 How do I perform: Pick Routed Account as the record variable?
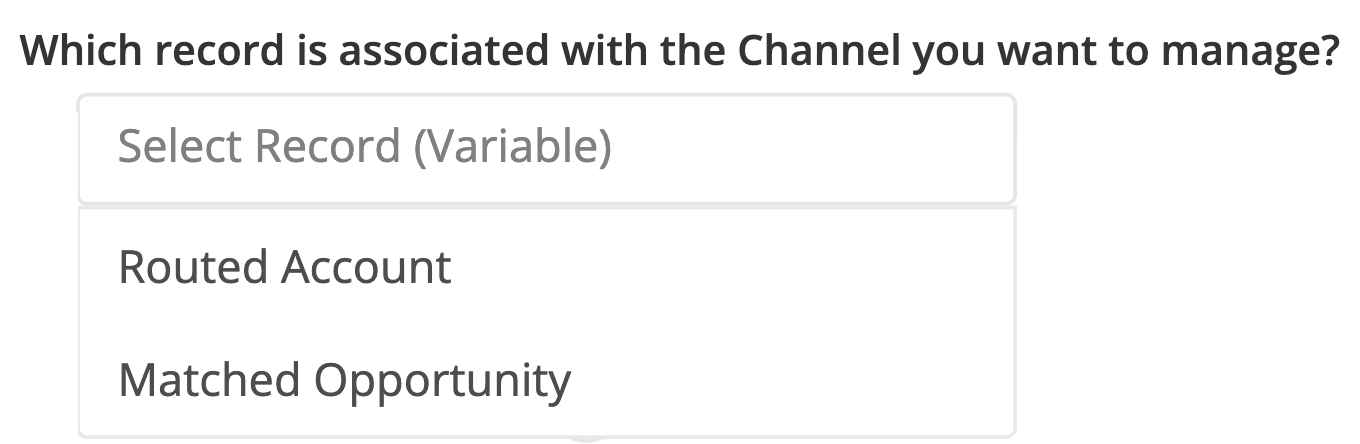click(285, 268)
